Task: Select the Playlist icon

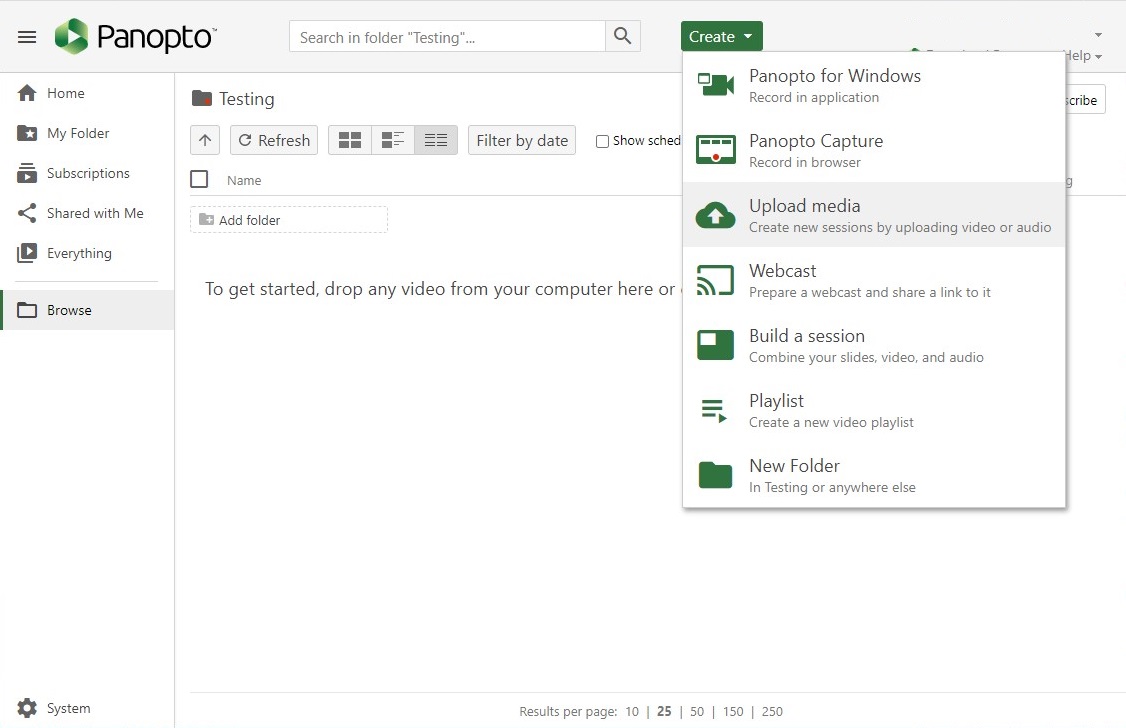Action: coord(715,409)
